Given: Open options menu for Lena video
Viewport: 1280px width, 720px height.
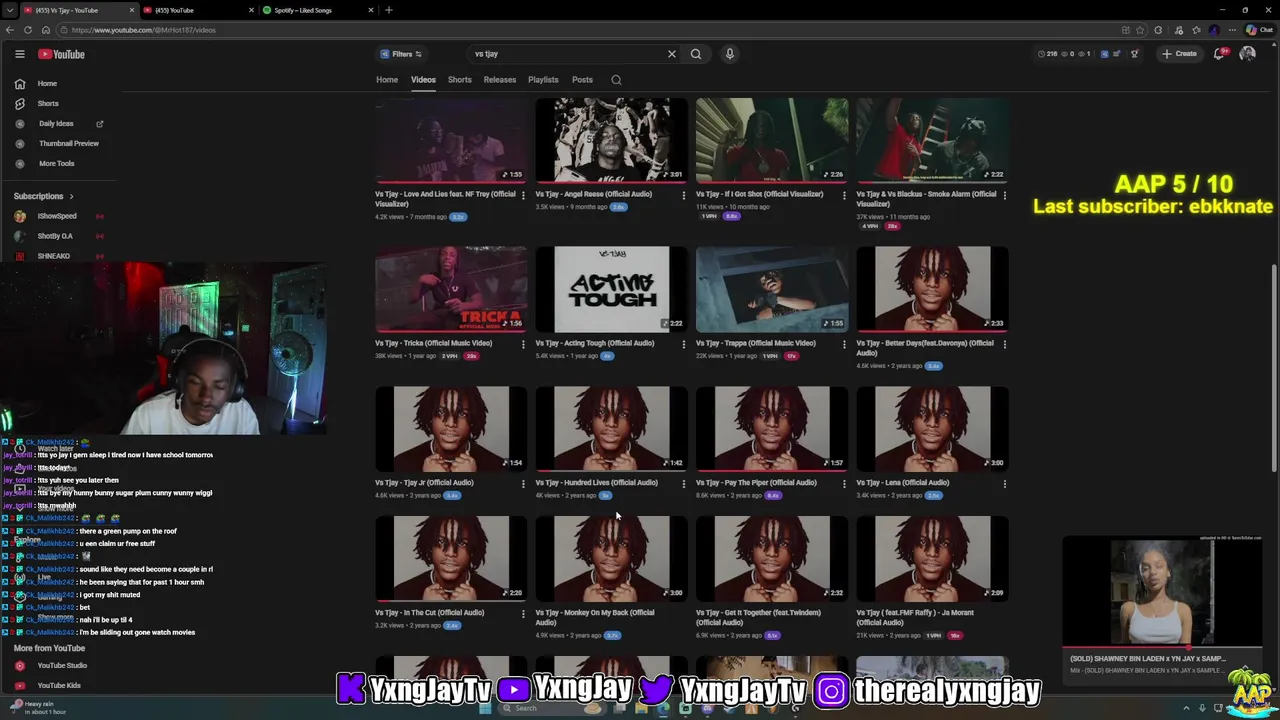Looking at the screenshot, I should coord(1005,484).
